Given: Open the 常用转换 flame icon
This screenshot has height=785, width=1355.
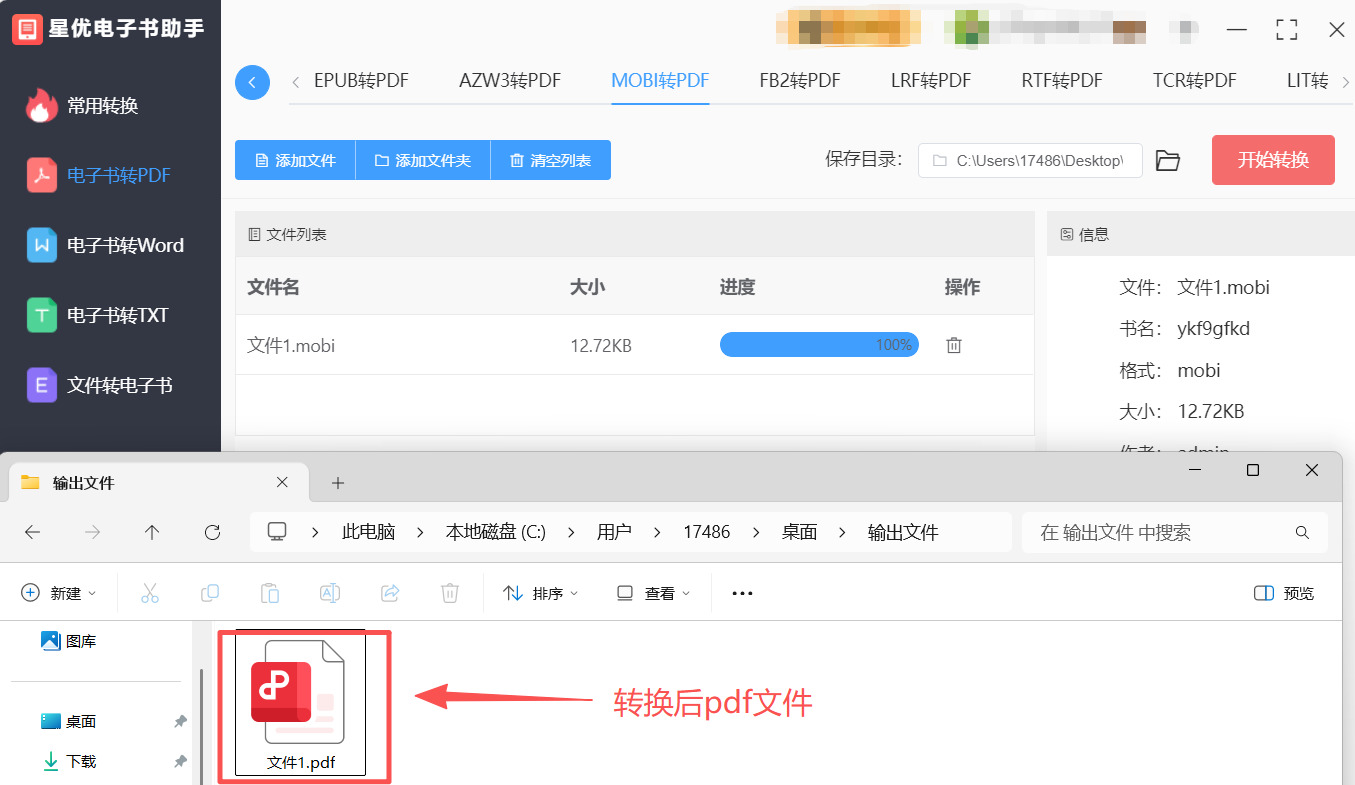Looking at the screenshot, I should tap(41, 105).
